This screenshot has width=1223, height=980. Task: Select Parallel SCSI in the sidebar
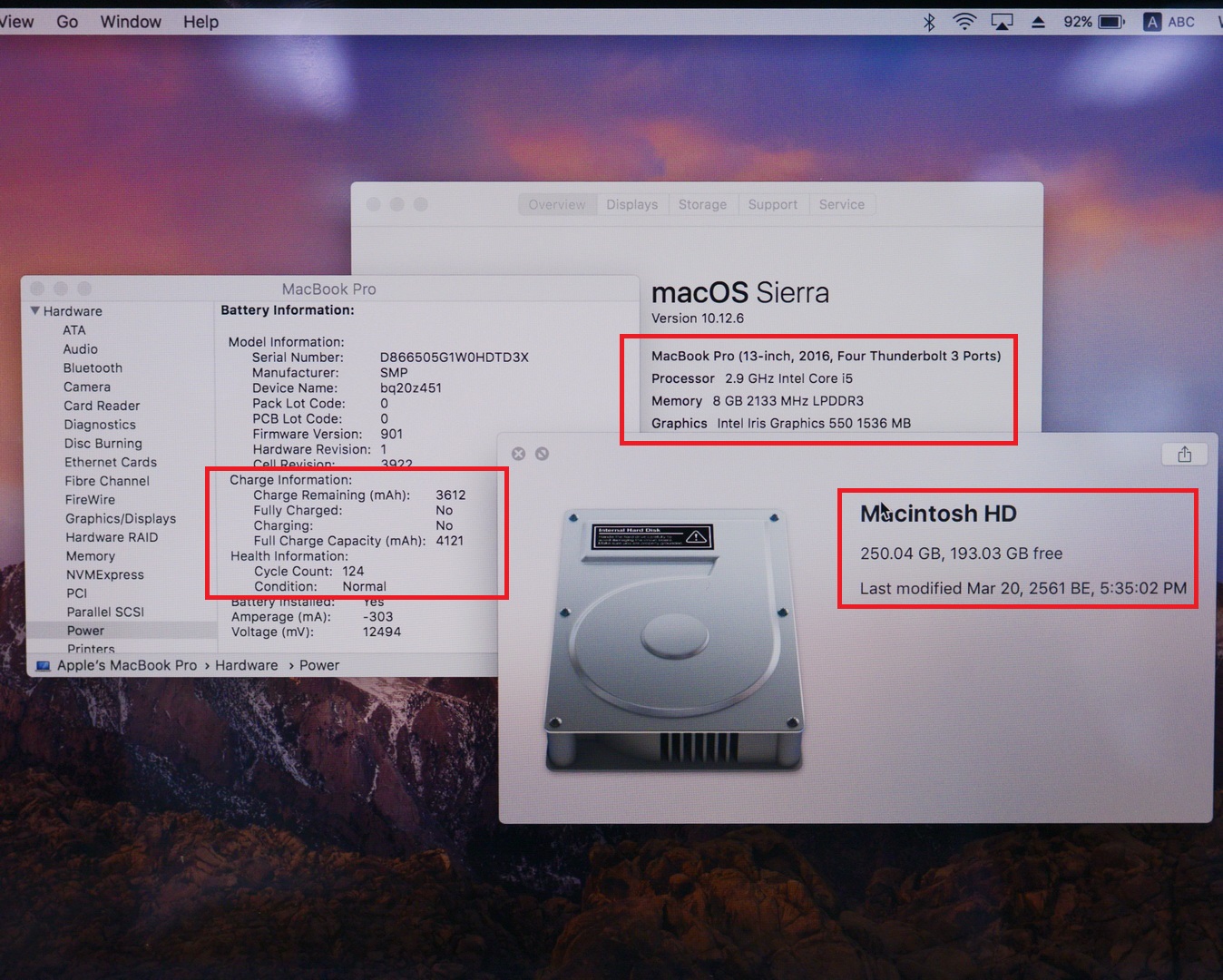point(105,612)
